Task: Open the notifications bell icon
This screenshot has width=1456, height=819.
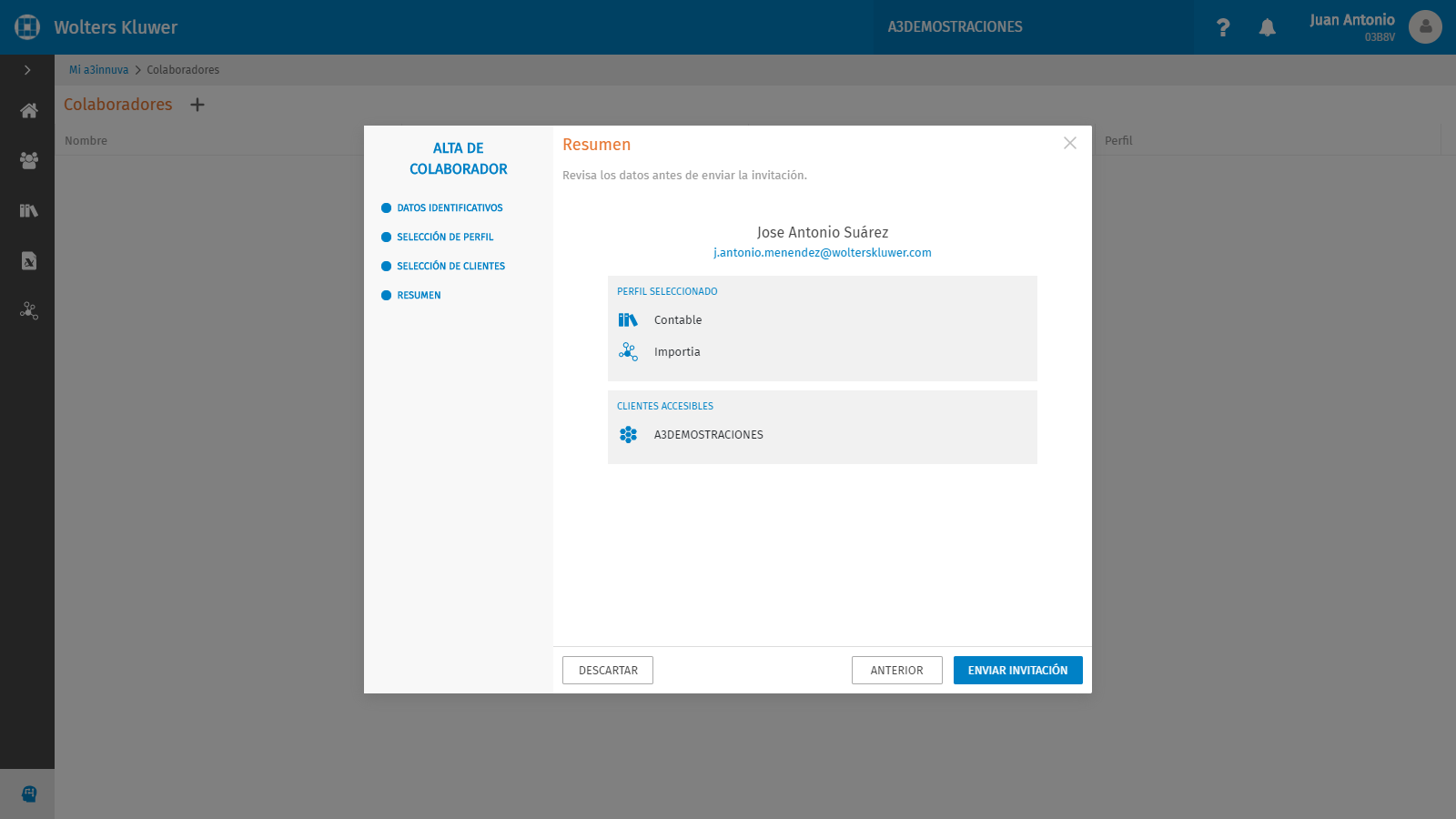Action: point(1267,27)
